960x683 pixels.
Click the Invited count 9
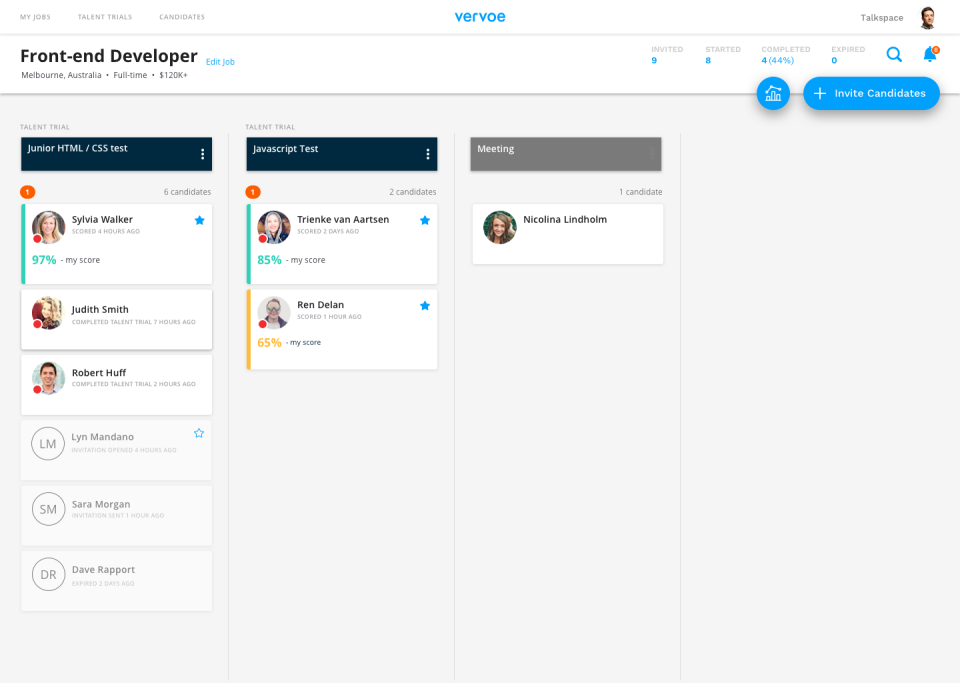click(x=654, y=61)
